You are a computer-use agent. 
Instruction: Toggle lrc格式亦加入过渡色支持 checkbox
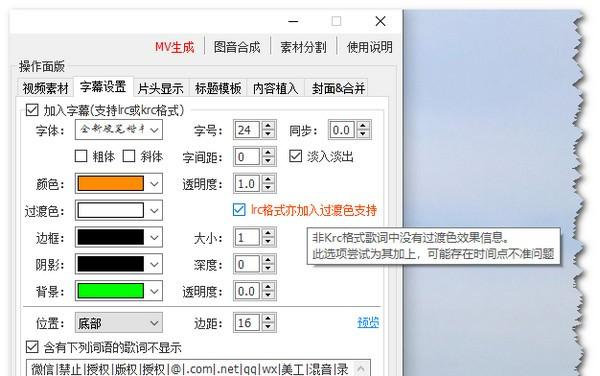(239, 210)
